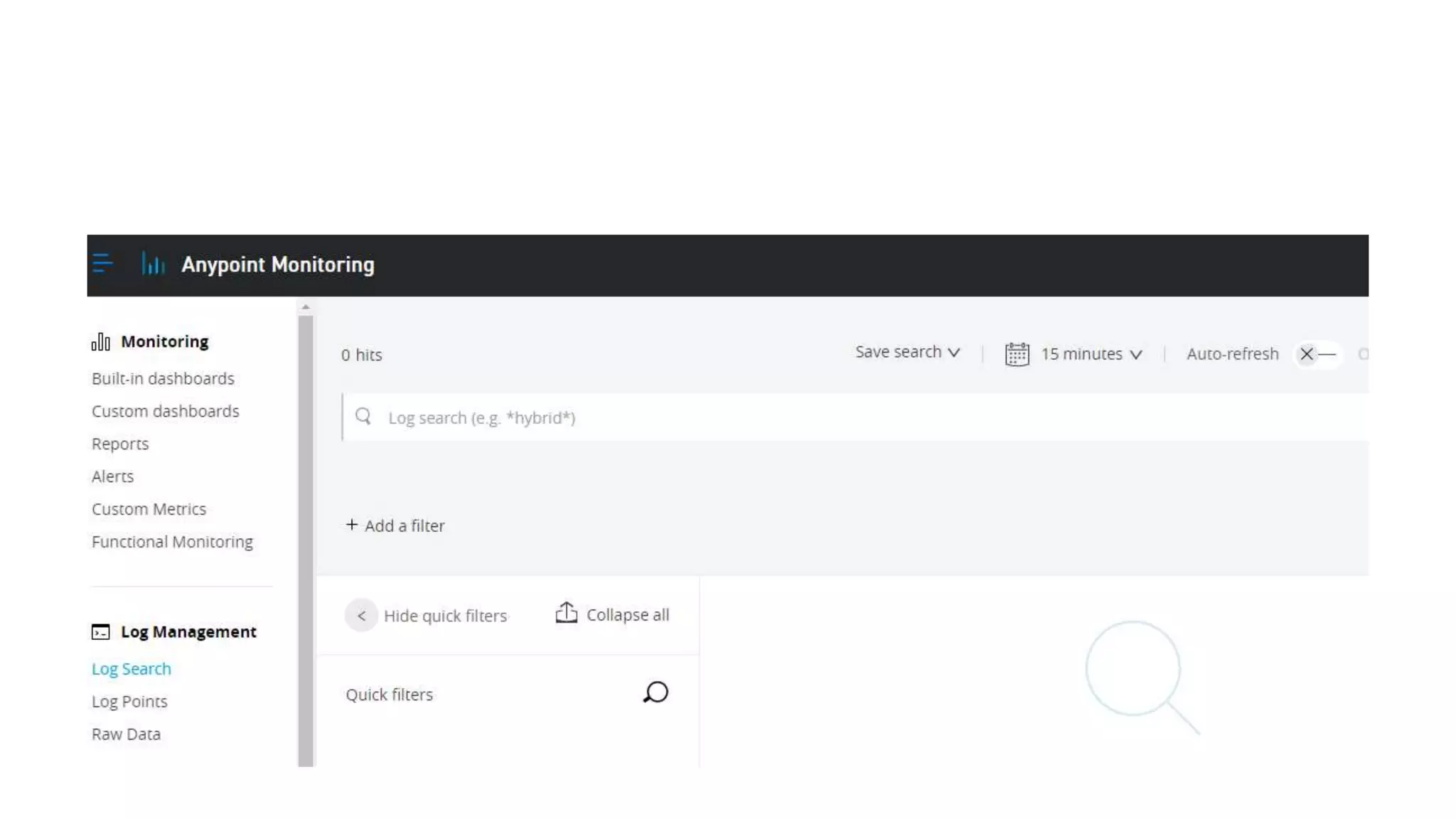Image resolution: width=1456 pixels, height=819 pixels.
Task: Click the Monitoring section chart icon
Action: [101, 342]
